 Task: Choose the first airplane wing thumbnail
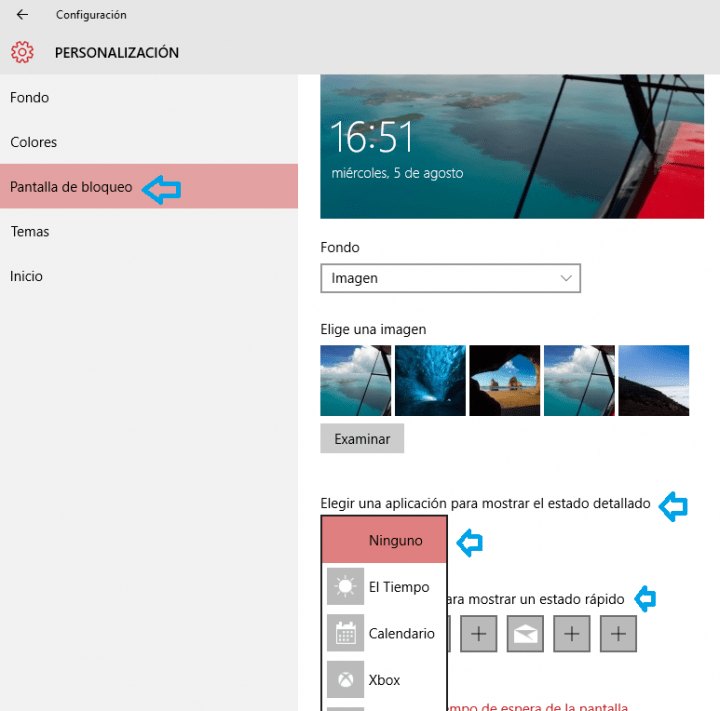[x=355, y=380]
